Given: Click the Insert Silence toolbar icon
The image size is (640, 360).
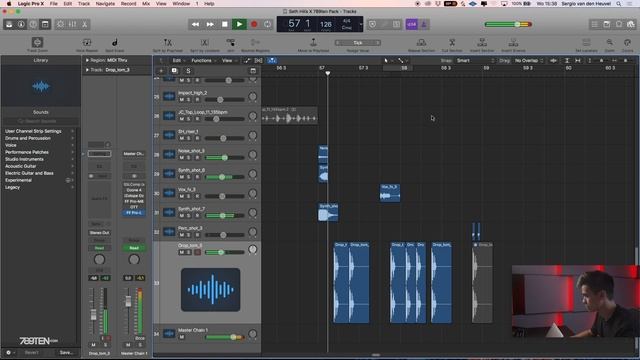Looking at the screenshot, I should [513, 42].
